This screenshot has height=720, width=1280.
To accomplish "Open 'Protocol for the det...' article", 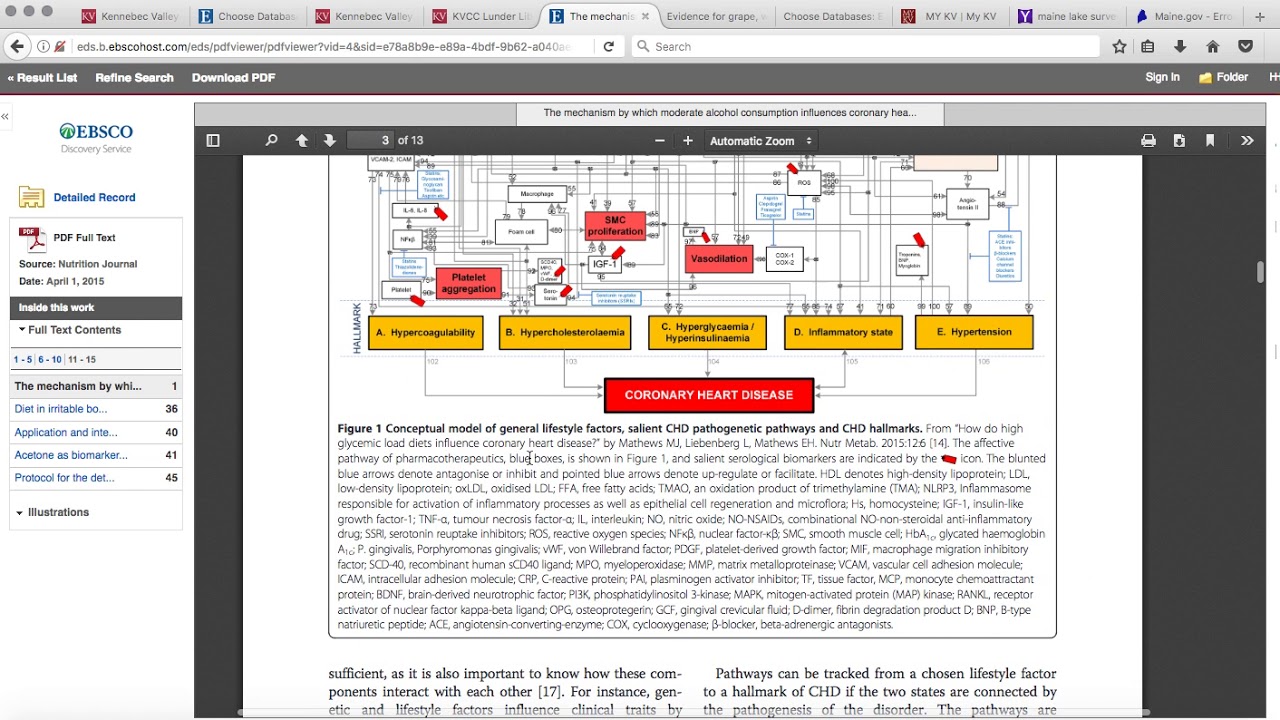I will [x=64, y=478].
